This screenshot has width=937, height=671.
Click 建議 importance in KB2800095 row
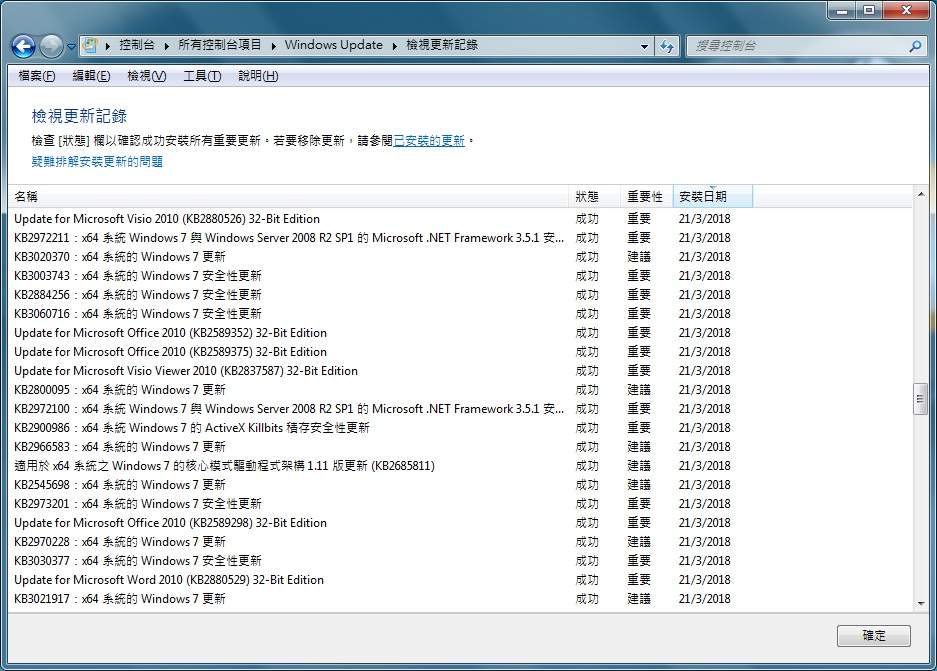[x=639, y=390]
